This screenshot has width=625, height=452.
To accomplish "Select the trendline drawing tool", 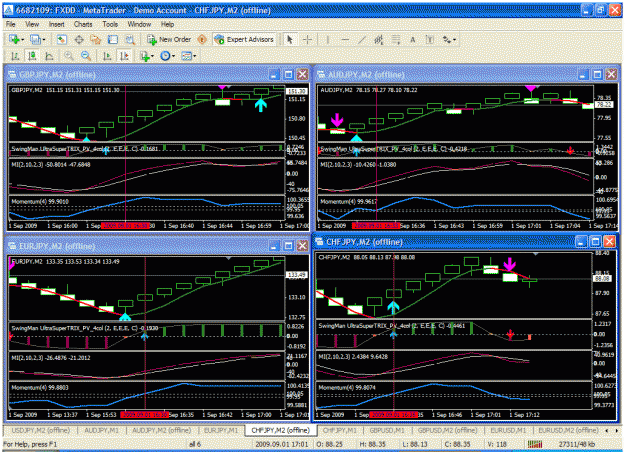I will pyautogui.click(x=362, y=39).
